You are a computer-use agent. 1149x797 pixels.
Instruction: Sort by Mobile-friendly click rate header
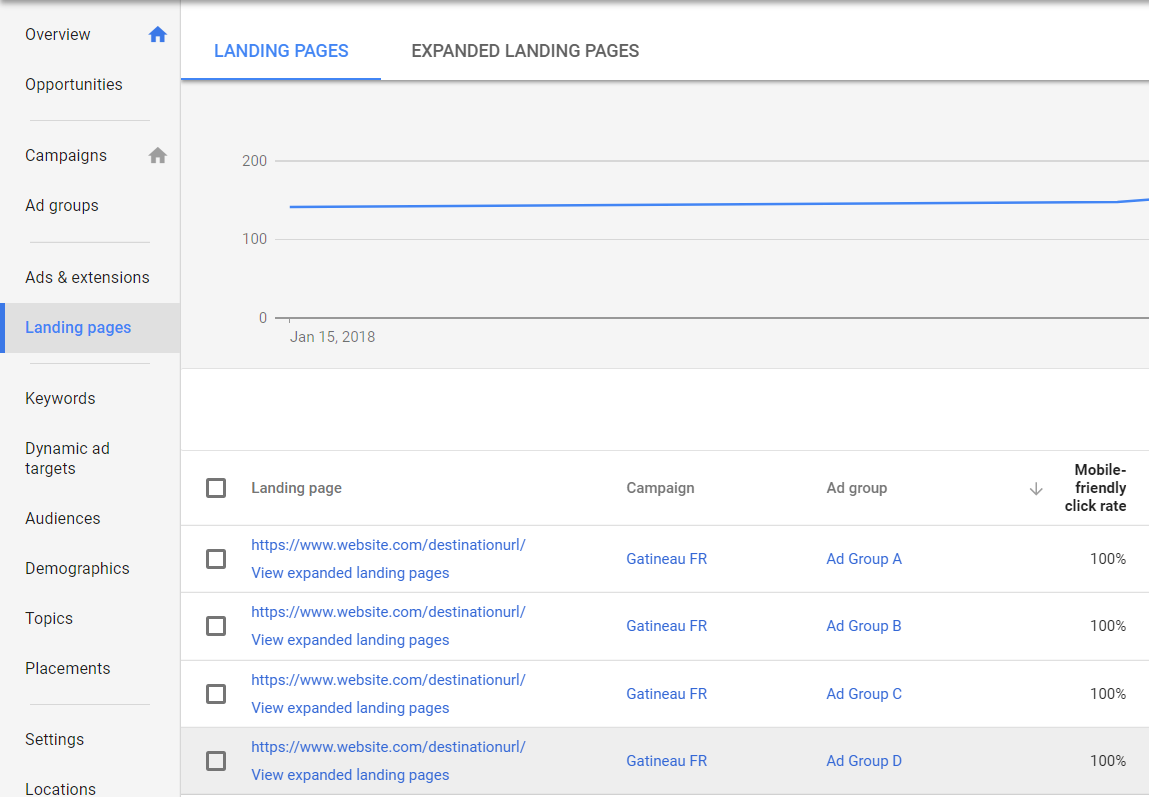[1096, 488]
